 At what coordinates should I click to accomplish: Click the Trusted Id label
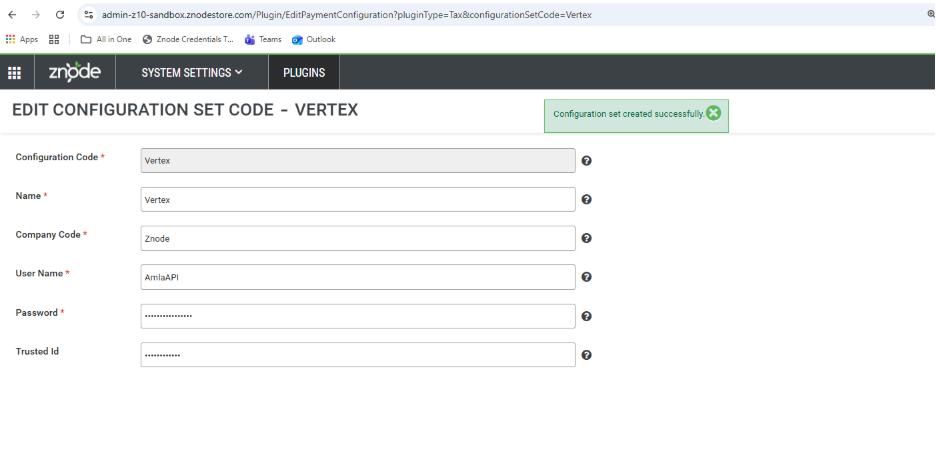[37, 351]
